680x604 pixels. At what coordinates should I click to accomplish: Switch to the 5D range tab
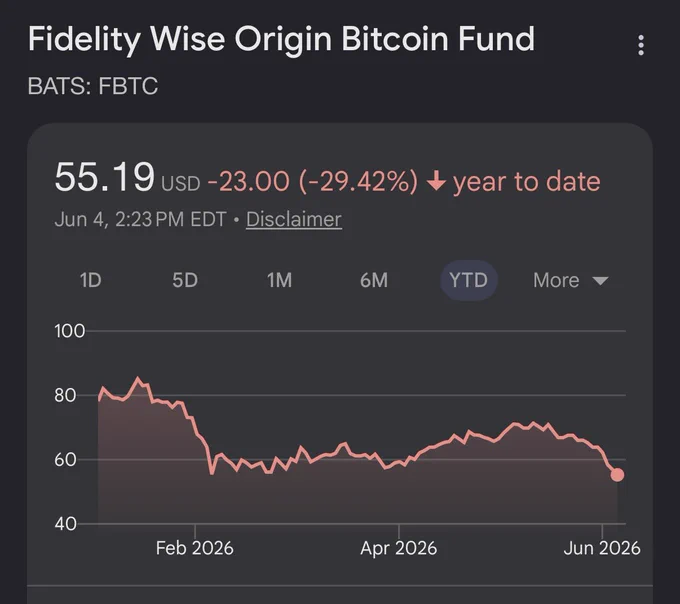click(185, 280)
